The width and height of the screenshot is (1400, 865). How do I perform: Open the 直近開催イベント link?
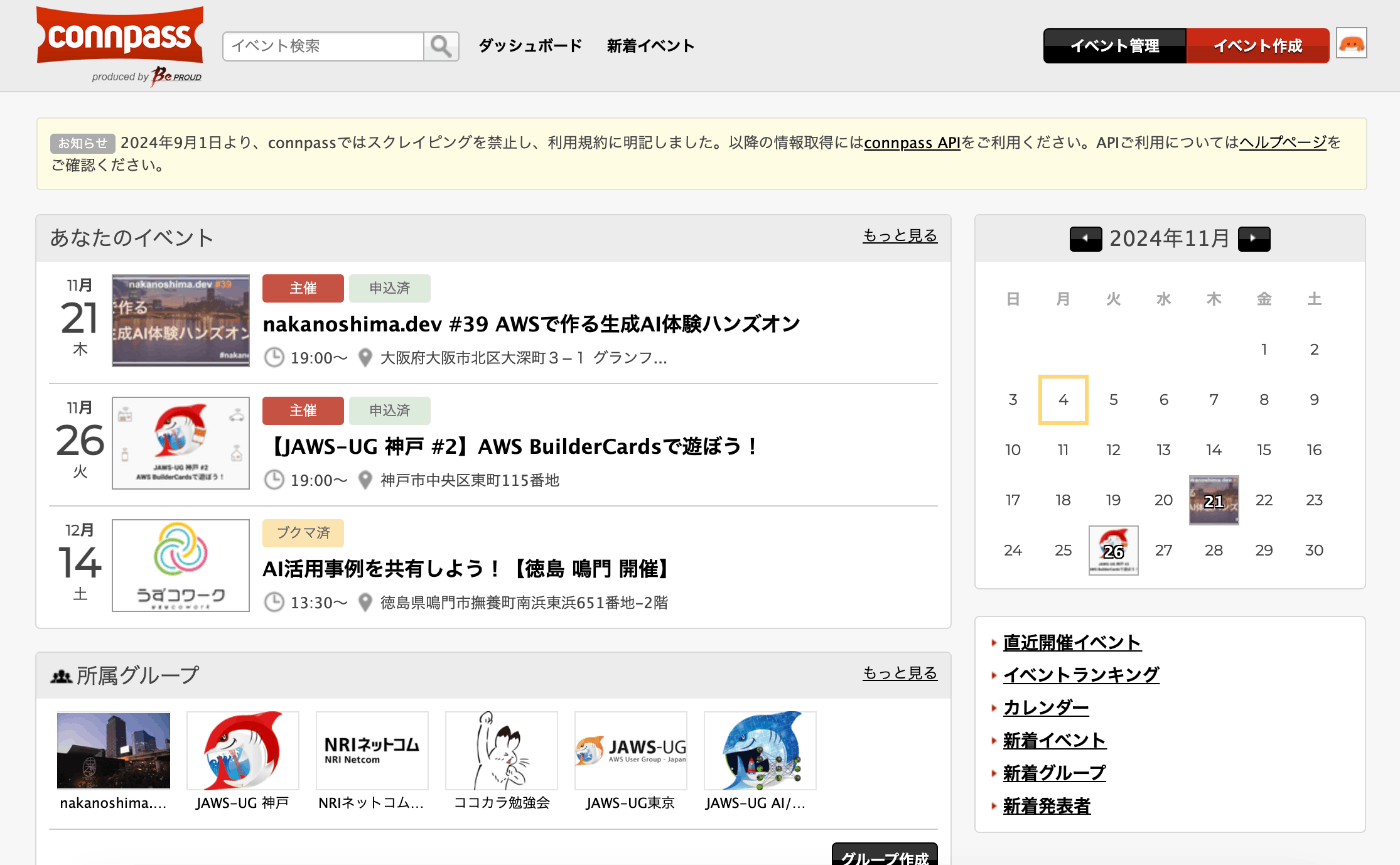1072,643
